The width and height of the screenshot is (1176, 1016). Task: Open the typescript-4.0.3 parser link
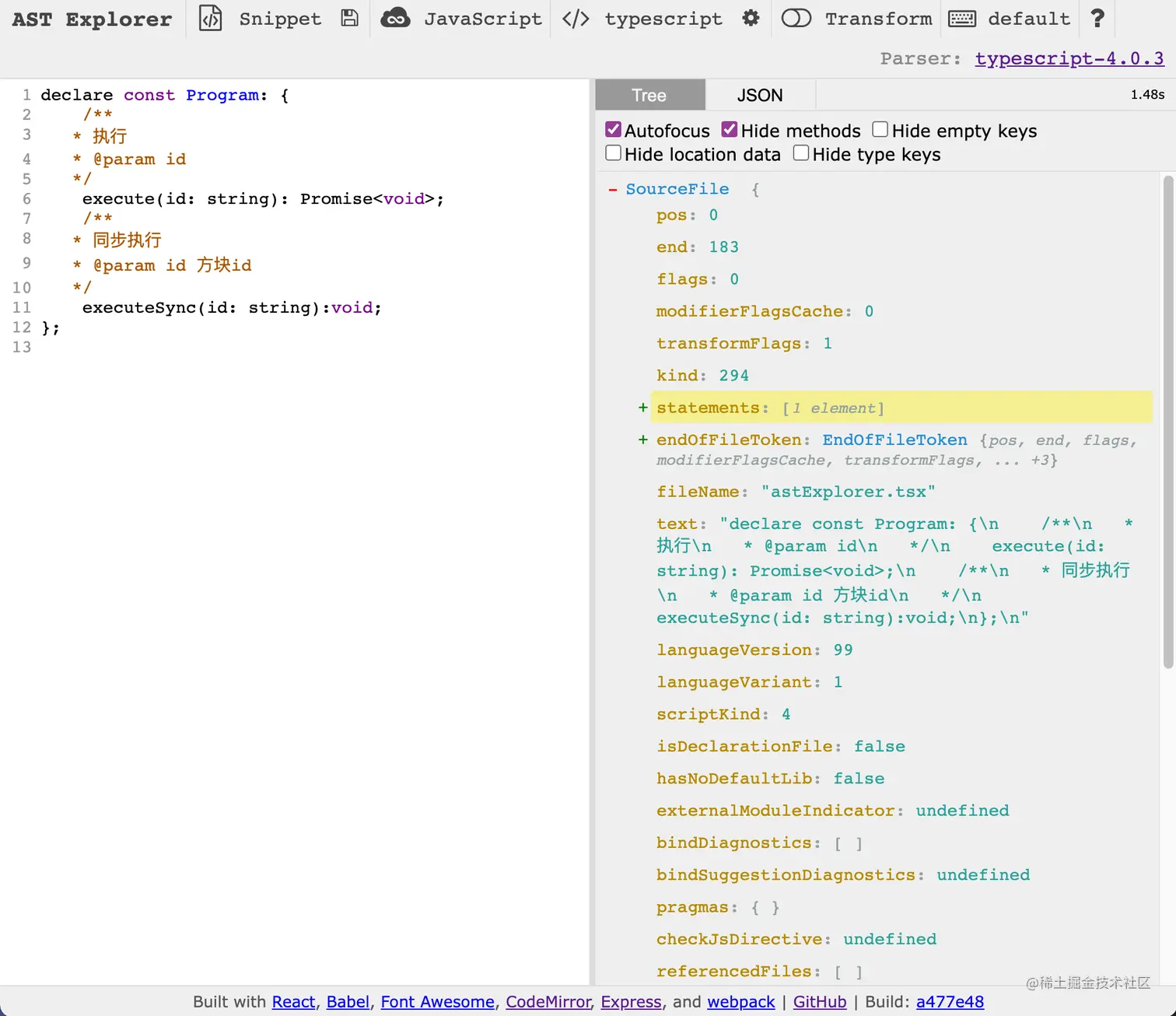click(1069, 58)
